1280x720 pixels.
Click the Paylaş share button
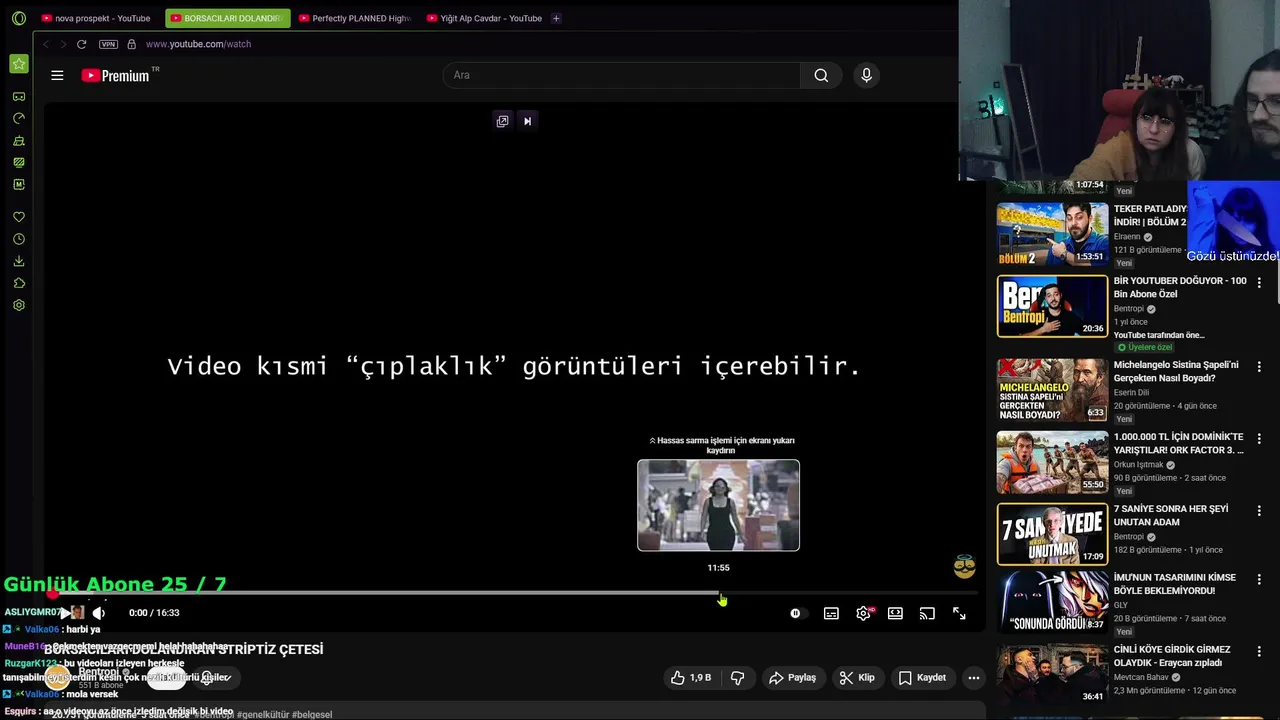pos(792,678)
